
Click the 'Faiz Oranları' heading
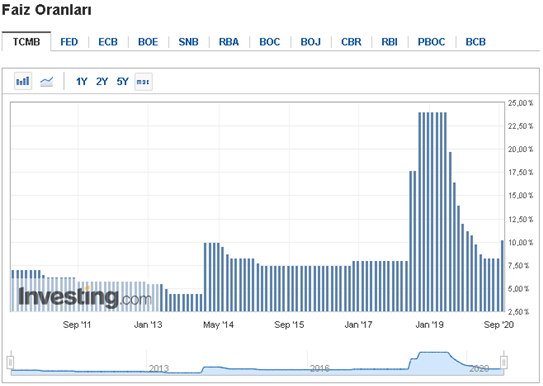pyautogui.click(x=46, y=10)
